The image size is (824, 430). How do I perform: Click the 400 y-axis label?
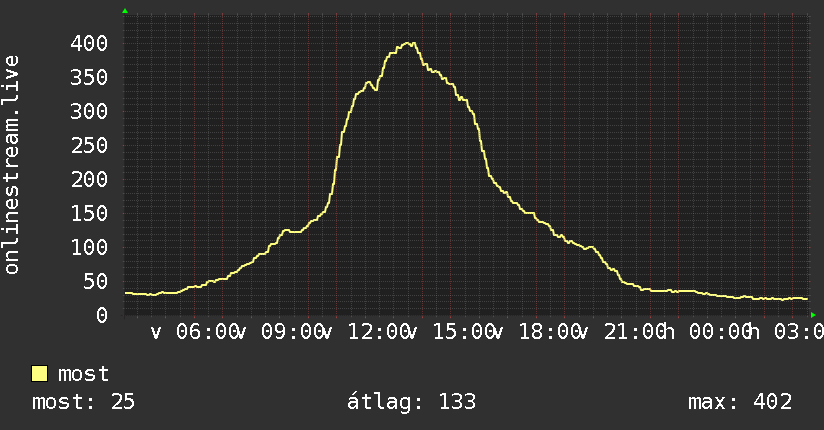89,43
